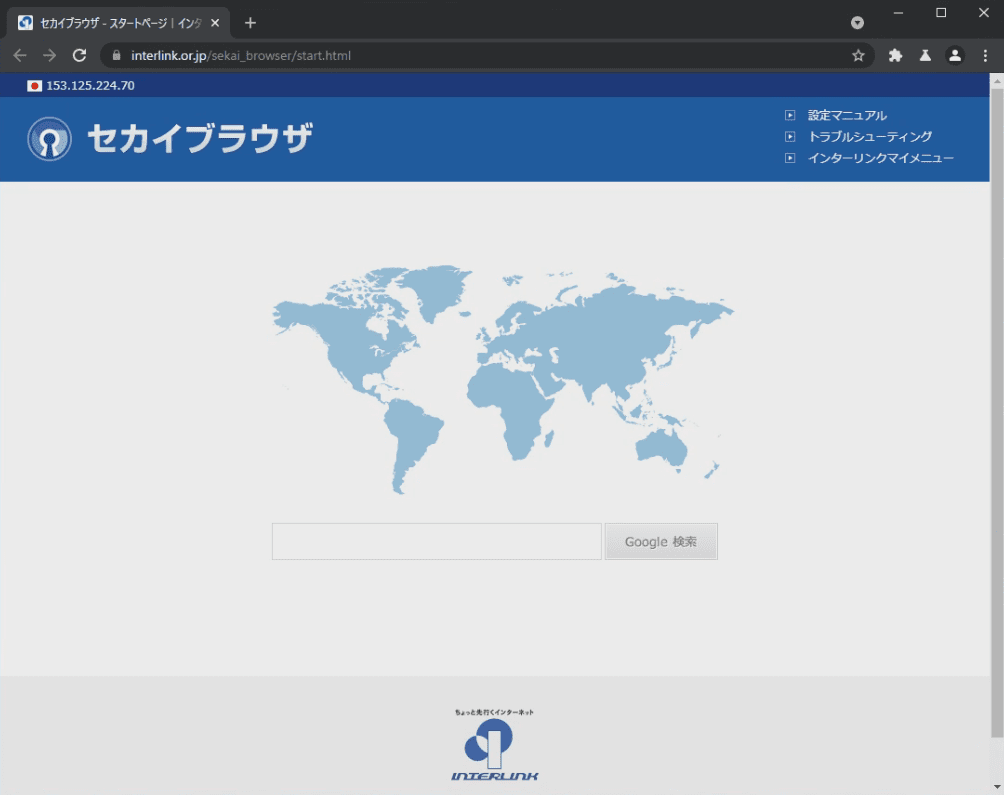Click the Japan flag icon beside IP address
Viewport: 1004px width, 795px height.
click(x=35, y=86)
